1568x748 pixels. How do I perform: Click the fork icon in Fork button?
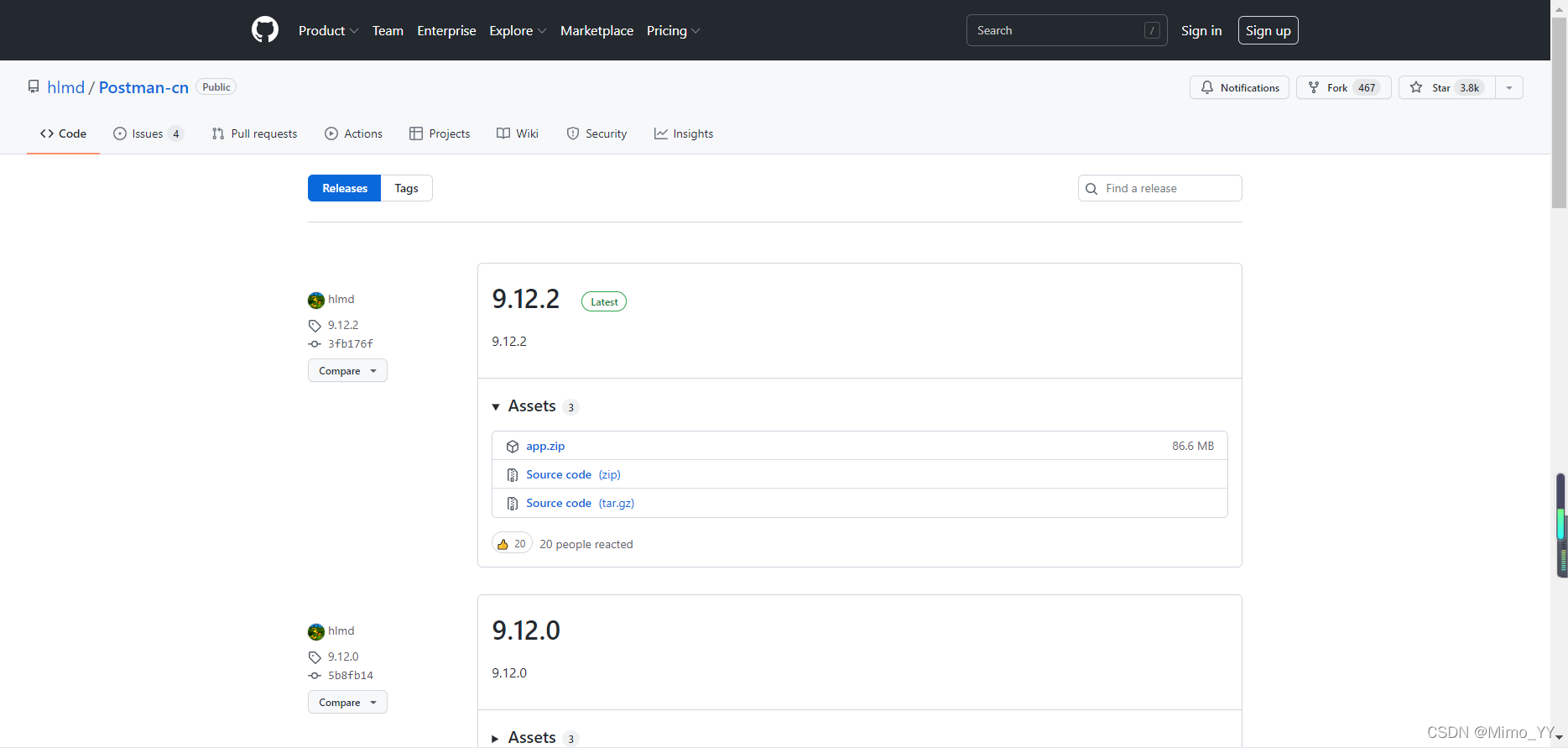1314,87
